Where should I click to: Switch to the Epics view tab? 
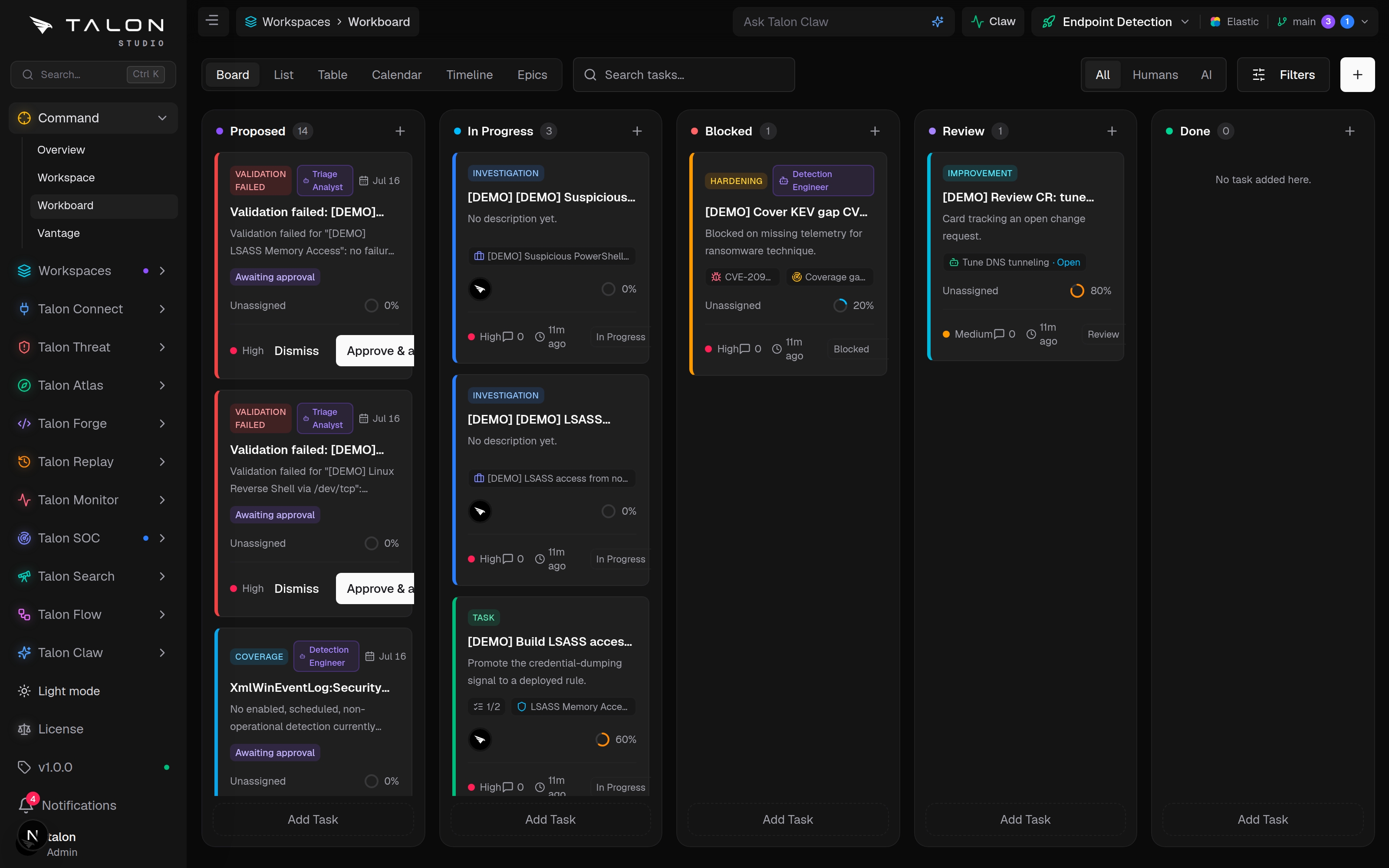pyautogui.click(x=532, y=75)
